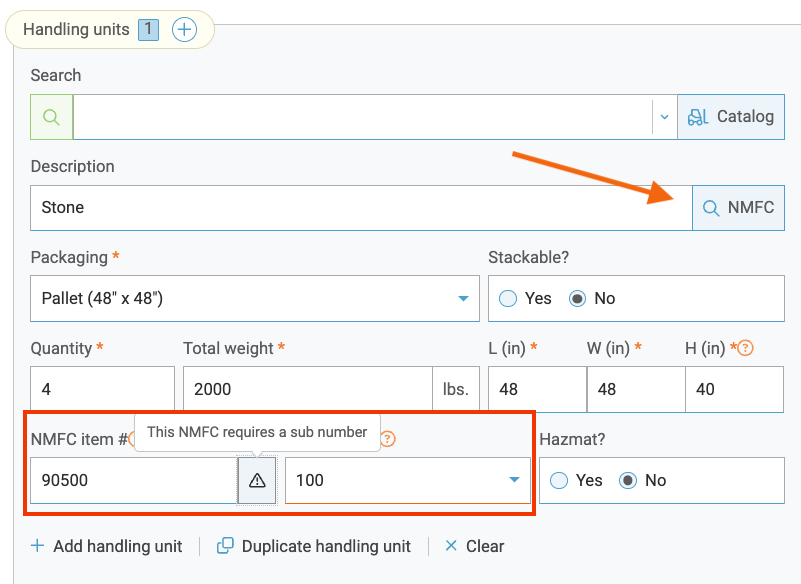Click the Total weight input field

(306, 389)
